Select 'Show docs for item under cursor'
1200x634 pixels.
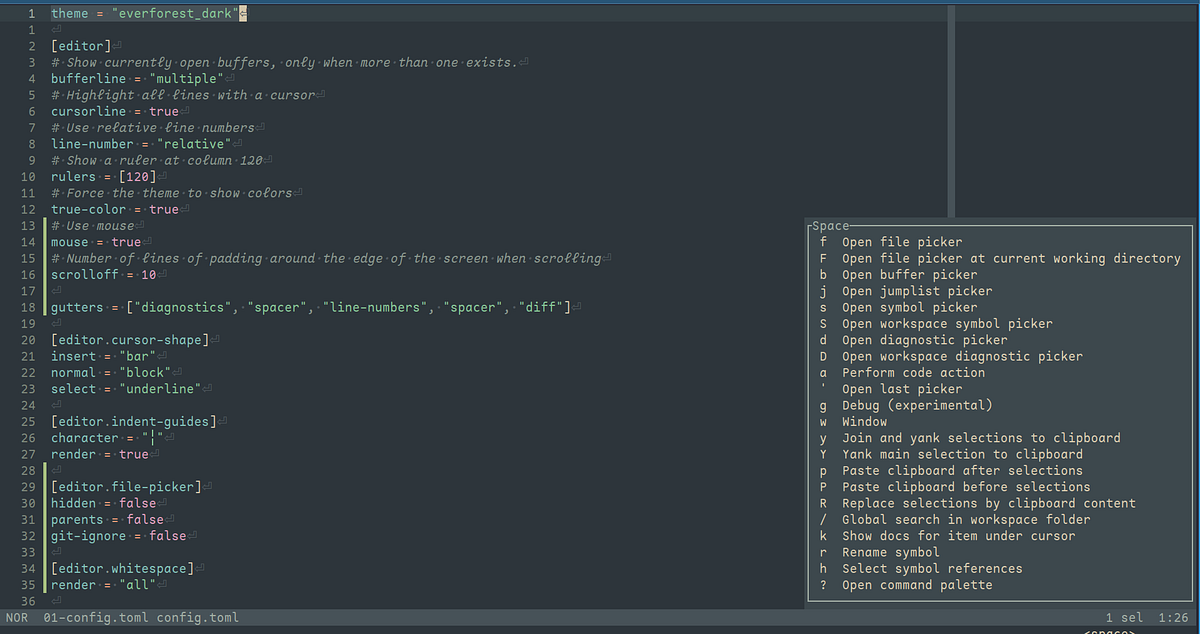pyautogui.click(x=959, y=536)
